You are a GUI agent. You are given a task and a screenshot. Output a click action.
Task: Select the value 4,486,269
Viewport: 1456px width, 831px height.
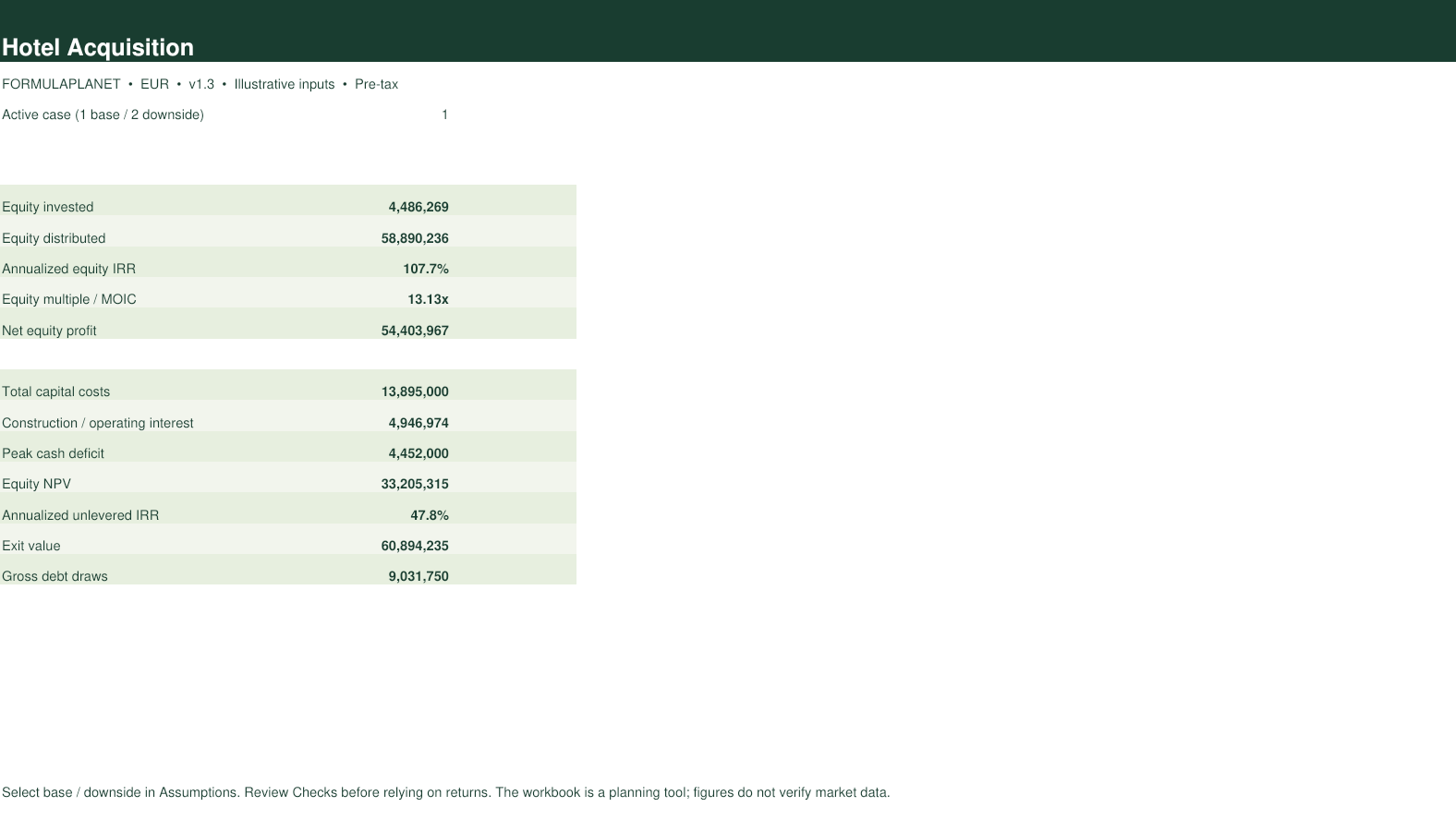click(x=419, y=207)
